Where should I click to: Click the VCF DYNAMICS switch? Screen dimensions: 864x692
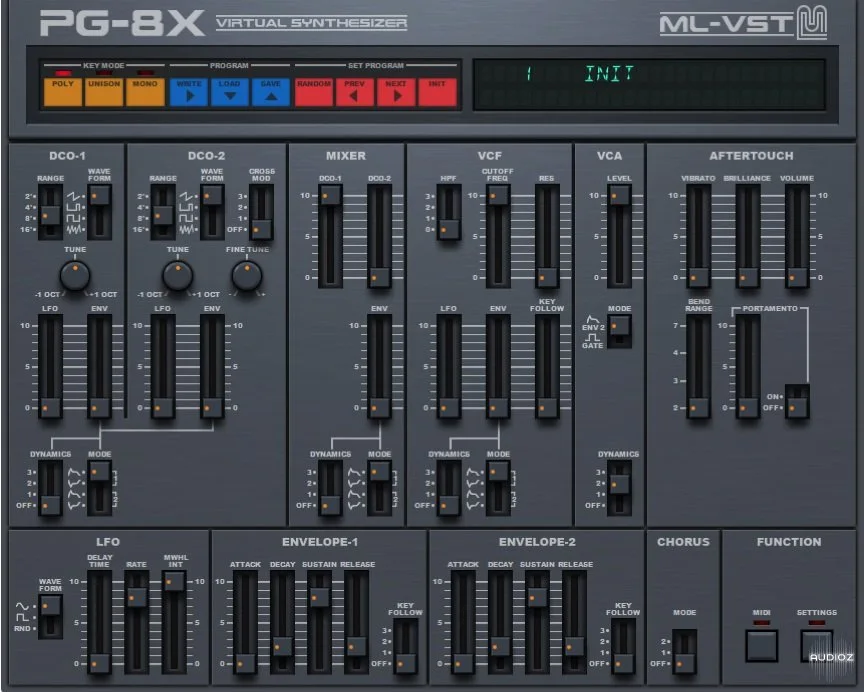pyautogui.click(x=449, y=488)
